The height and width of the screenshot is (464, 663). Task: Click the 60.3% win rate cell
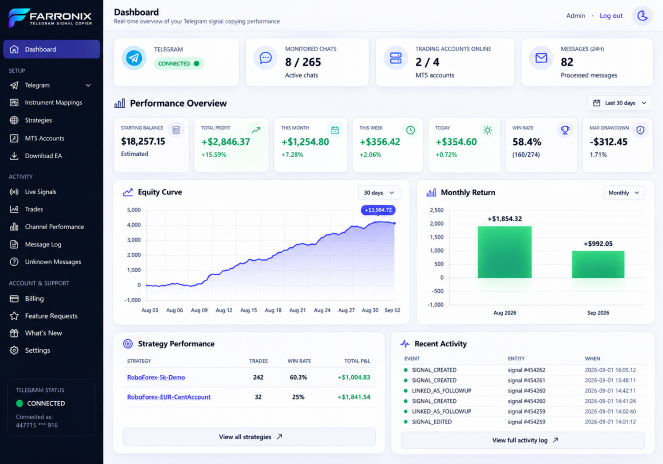298,377
